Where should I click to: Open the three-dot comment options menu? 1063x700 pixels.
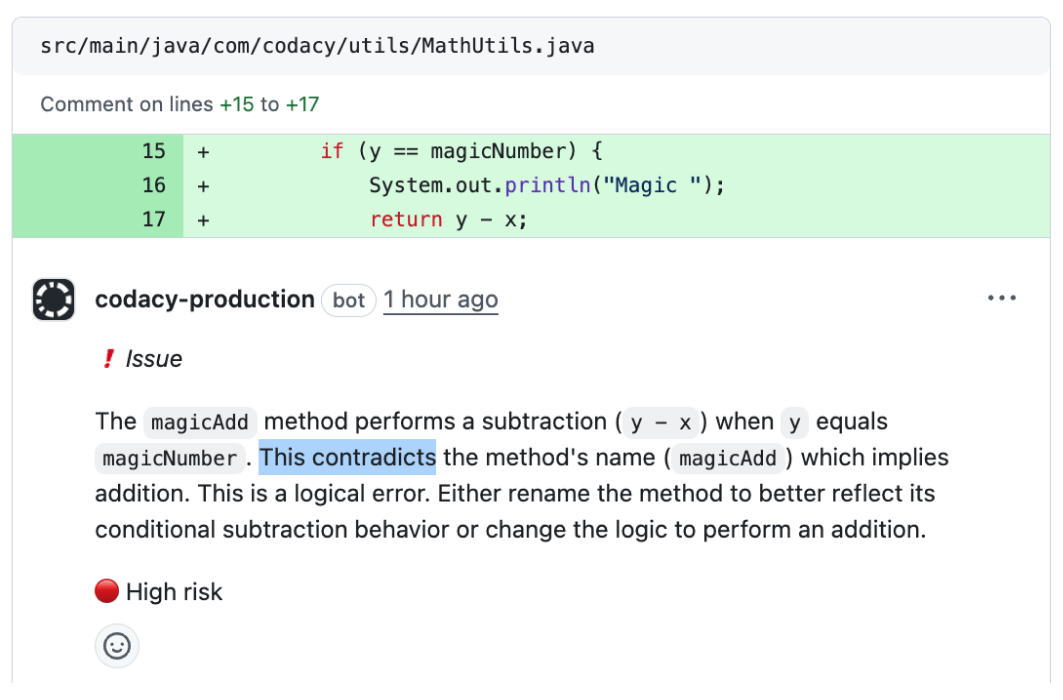pyautogui.click(x=1001, y=299)
